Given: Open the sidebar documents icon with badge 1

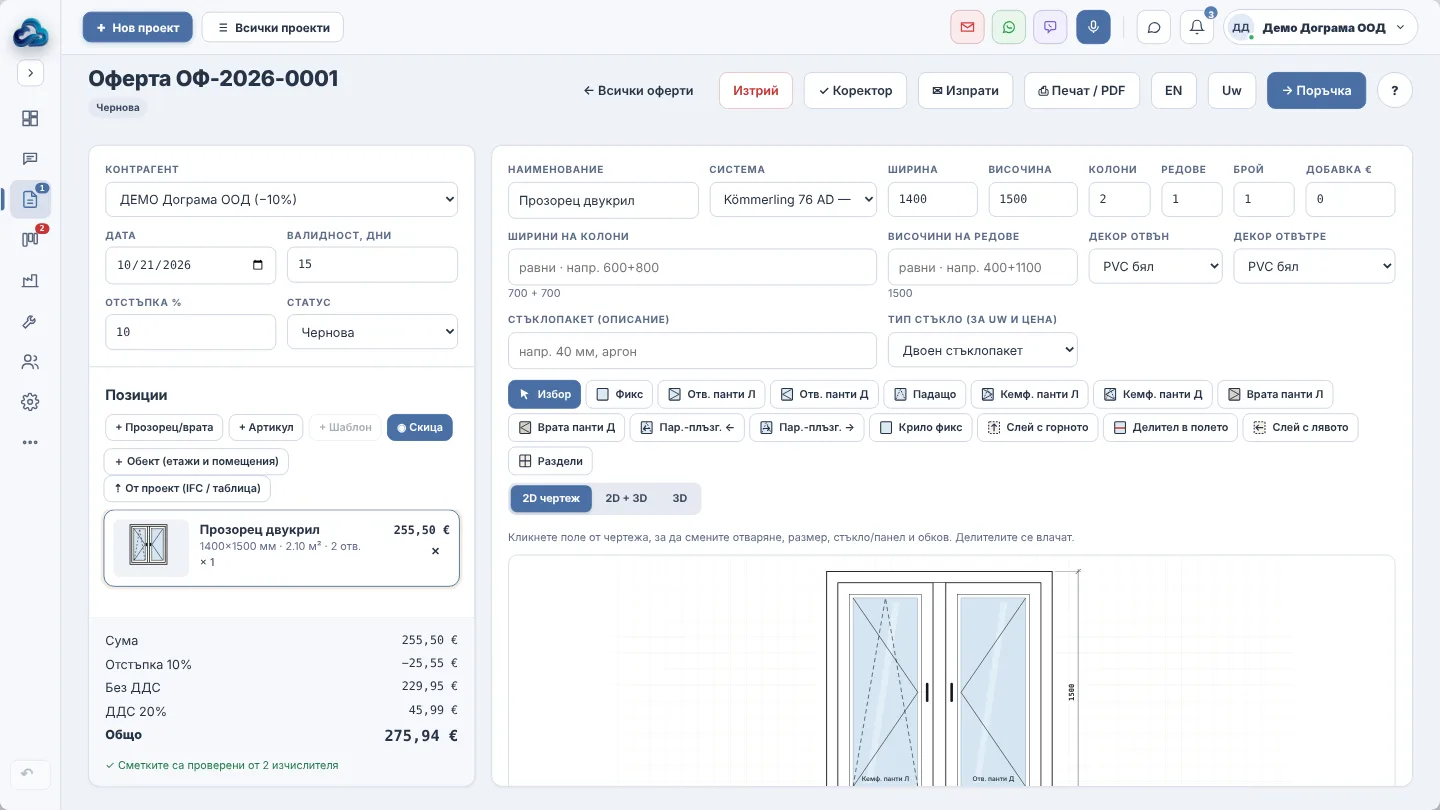Looking at the screenshot, I should [x=30, y=199].
